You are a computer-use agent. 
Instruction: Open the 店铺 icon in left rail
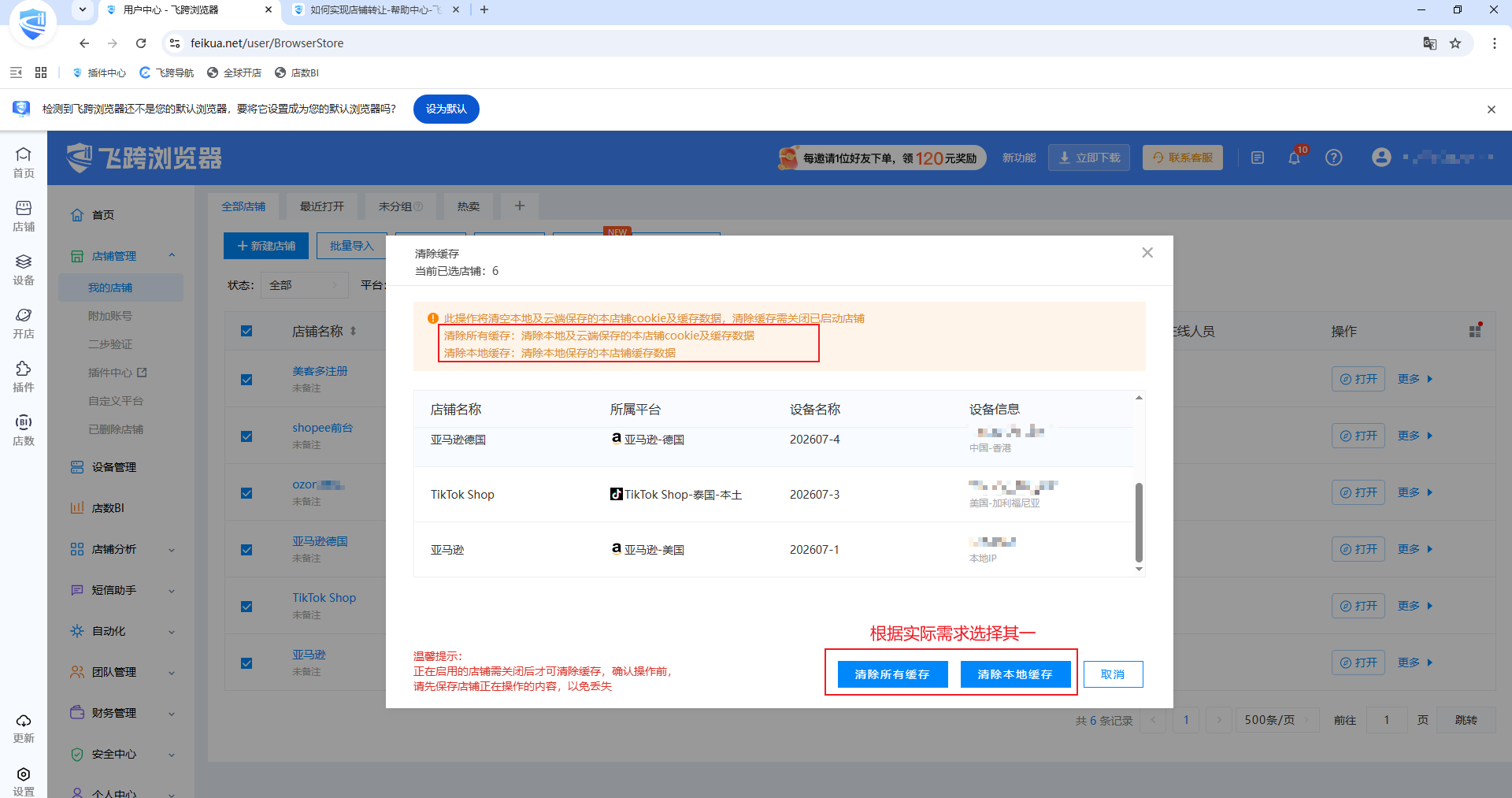24,216
